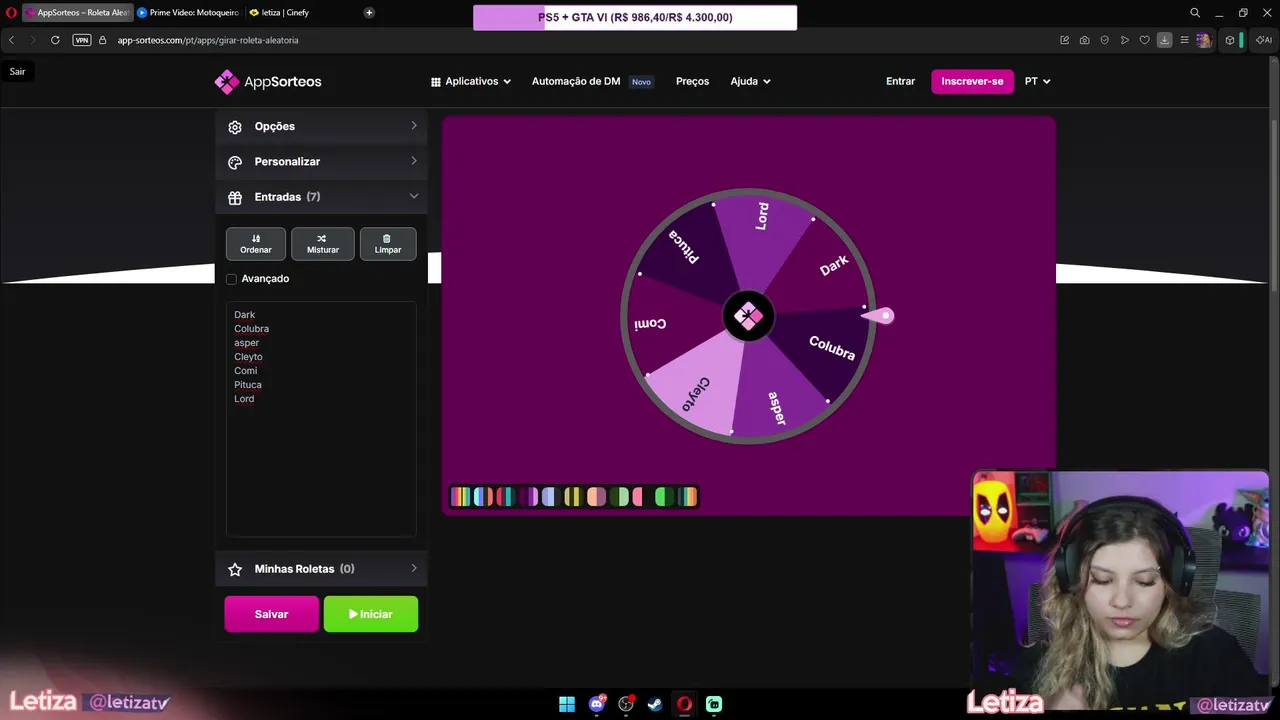The height and width of the screenshot is (720, 1280).
Task: Open the Opera main menu icon
Action: click(11, 13)
